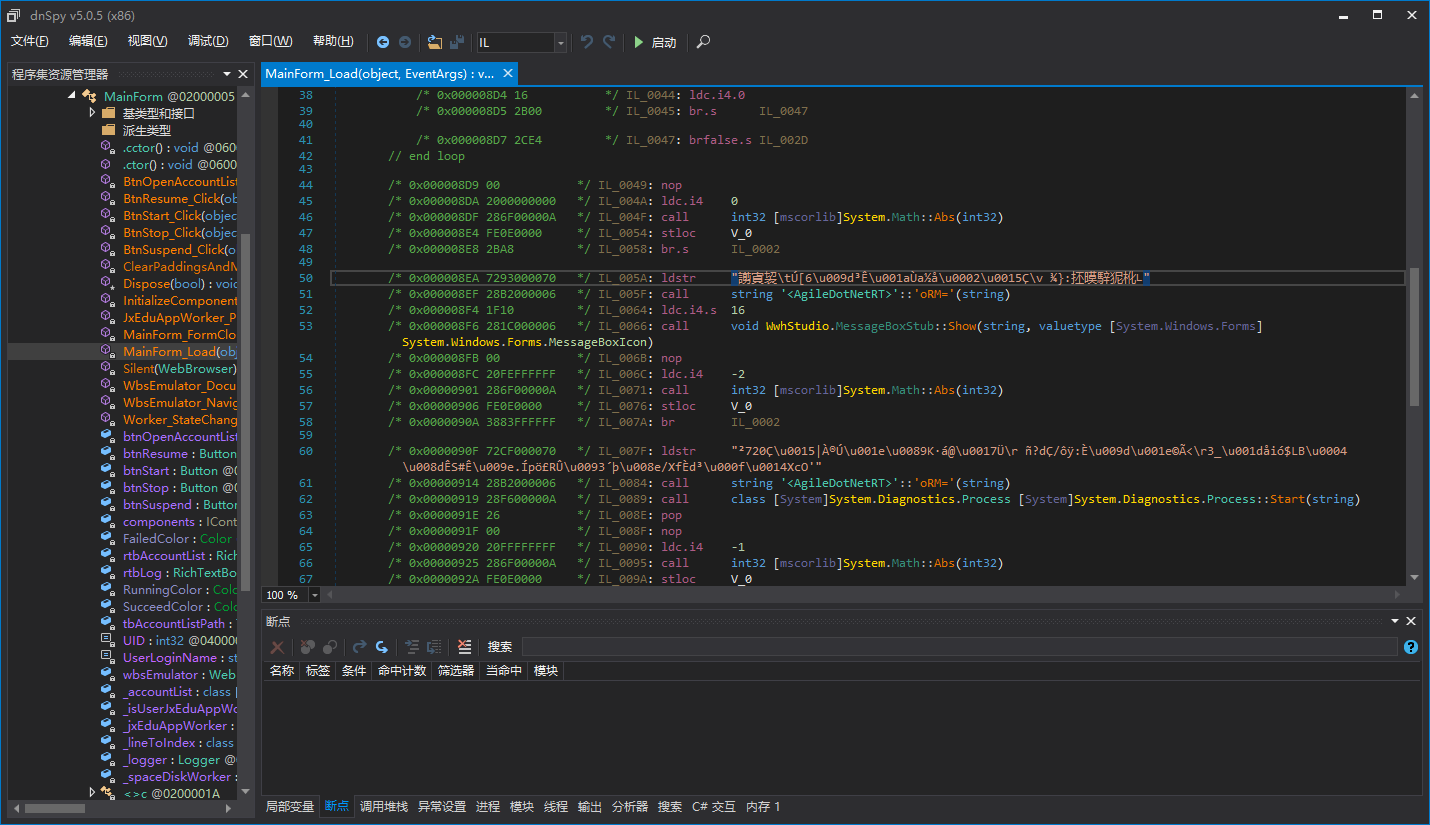Open the IL language dropdown

point(561,43)
